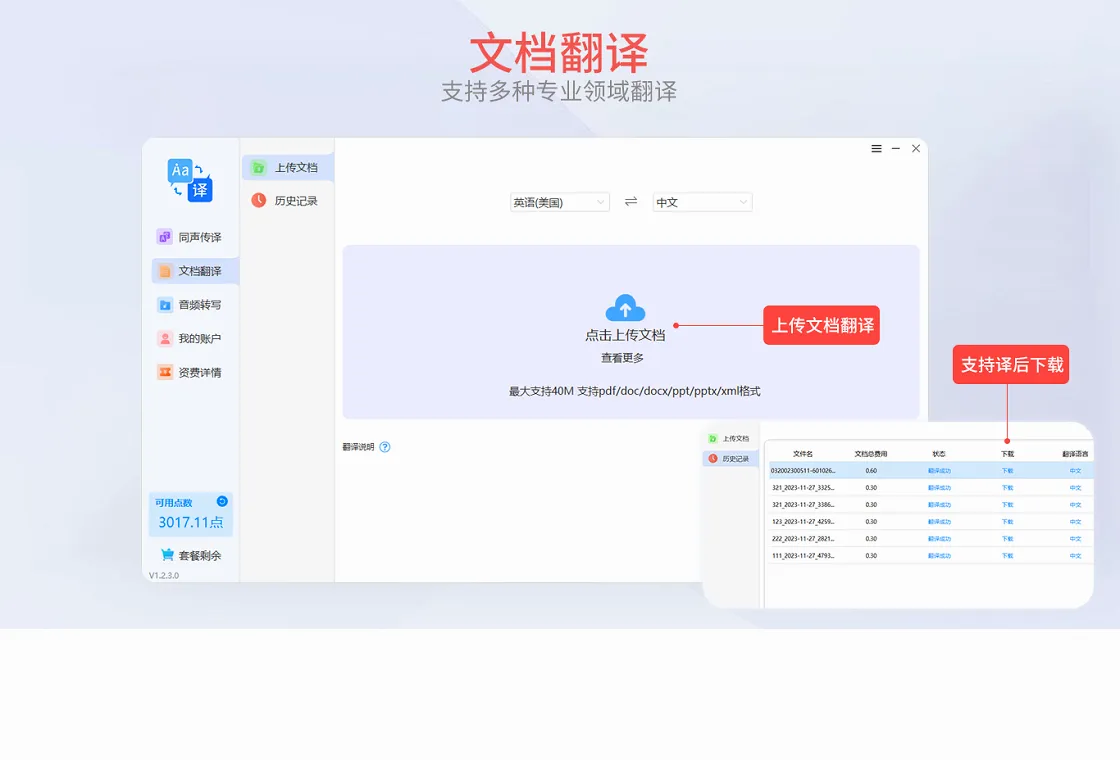Switch to the 历史记录 tab
This screenshot has width=1120, height=760.
(288, 201)
